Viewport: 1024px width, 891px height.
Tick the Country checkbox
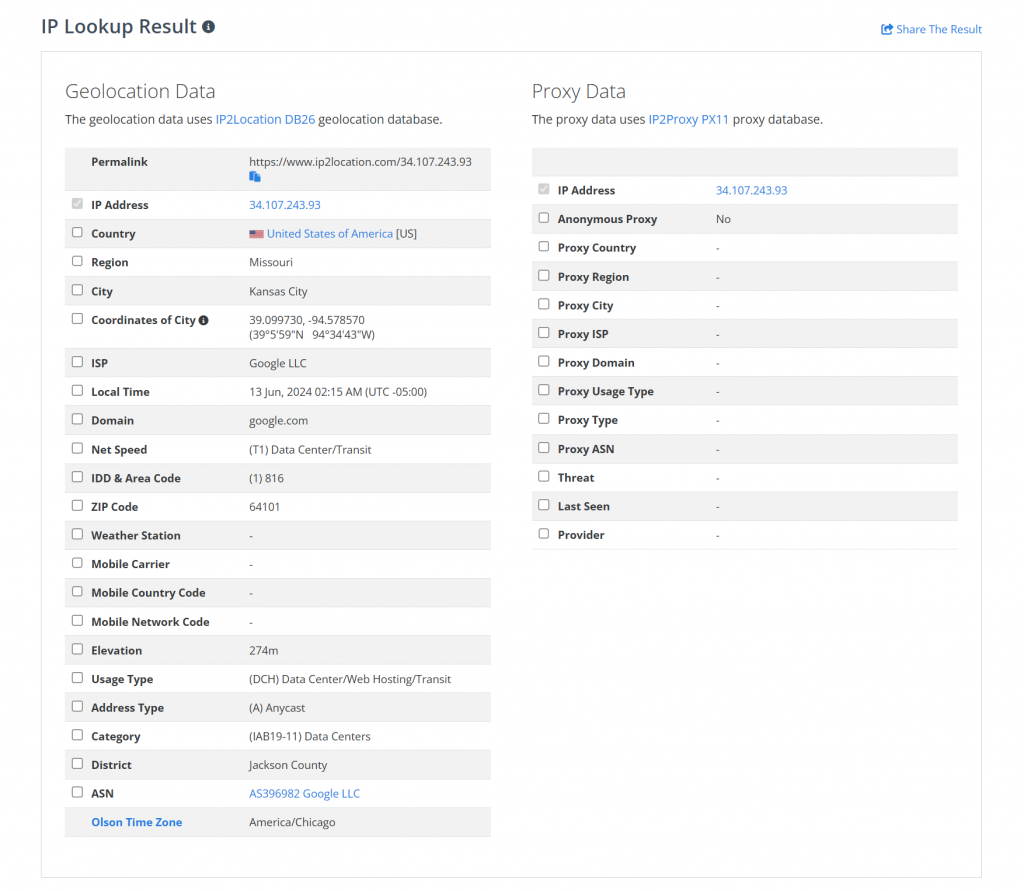point(77,233)
